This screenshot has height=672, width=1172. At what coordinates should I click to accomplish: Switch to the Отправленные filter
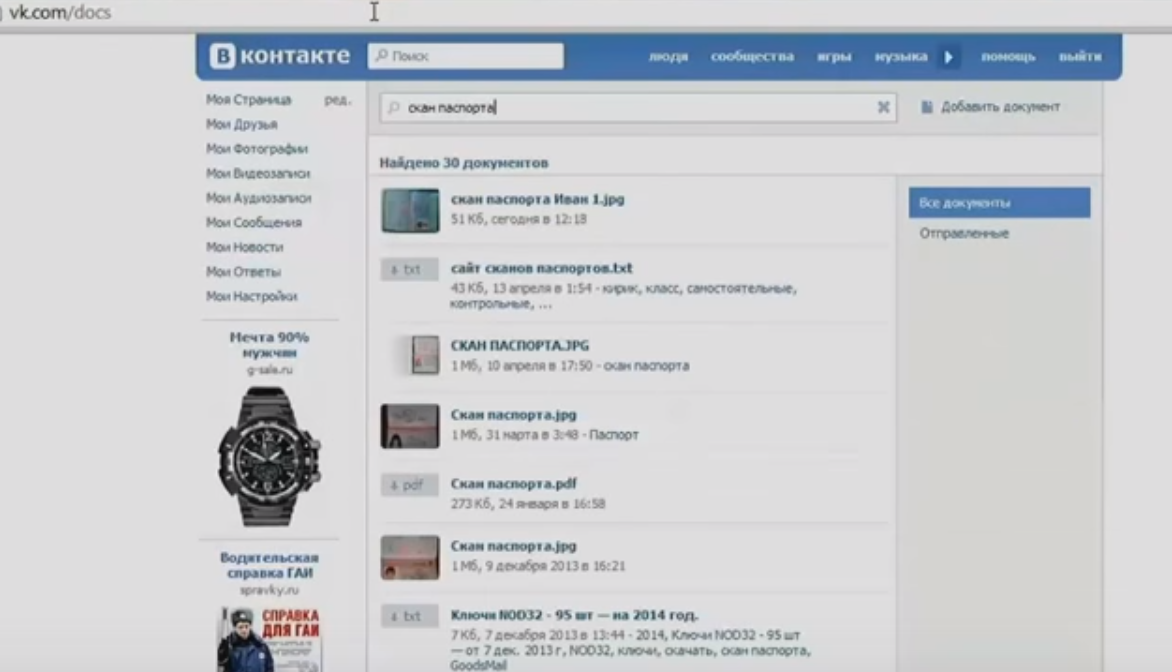coord(964,233)
